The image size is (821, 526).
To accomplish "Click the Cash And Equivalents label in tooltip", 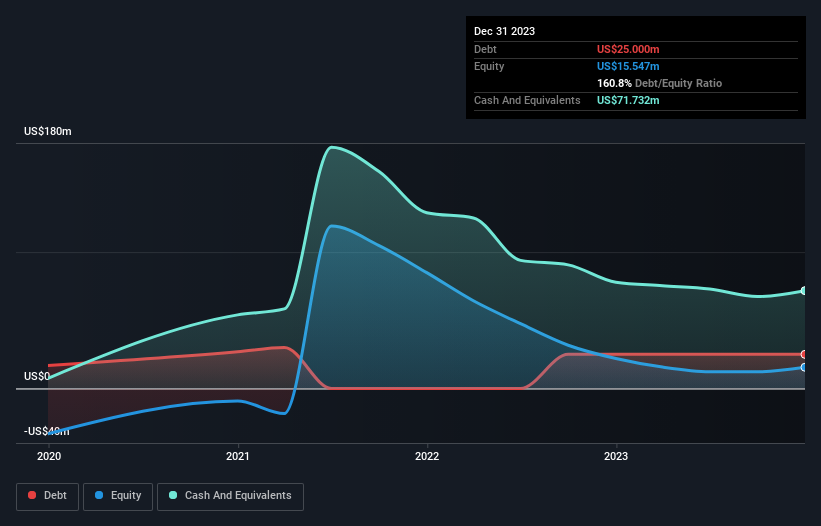I will point(527,100).
